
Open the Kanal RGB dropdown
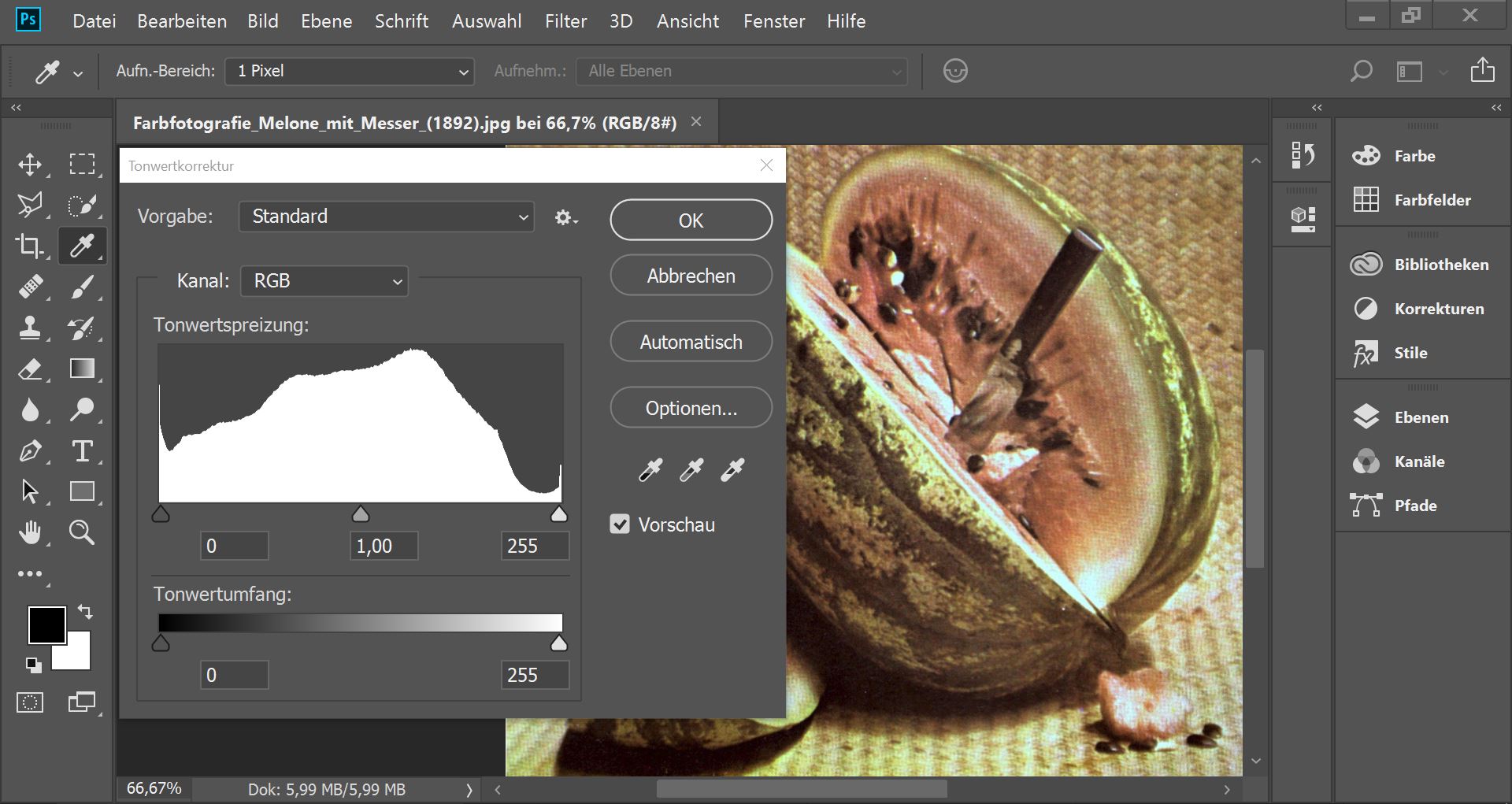point(324,281)
